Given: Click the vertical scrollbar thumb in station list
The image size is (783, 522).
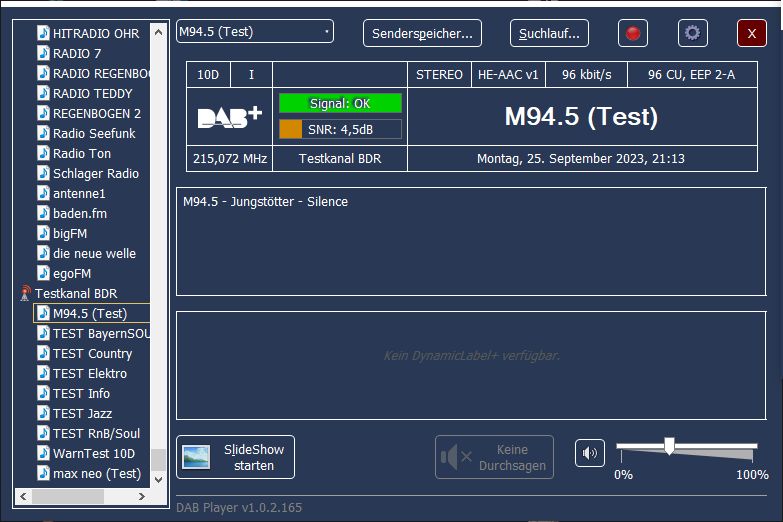Looking at the screenshot, I should click(x=159, y=460).
